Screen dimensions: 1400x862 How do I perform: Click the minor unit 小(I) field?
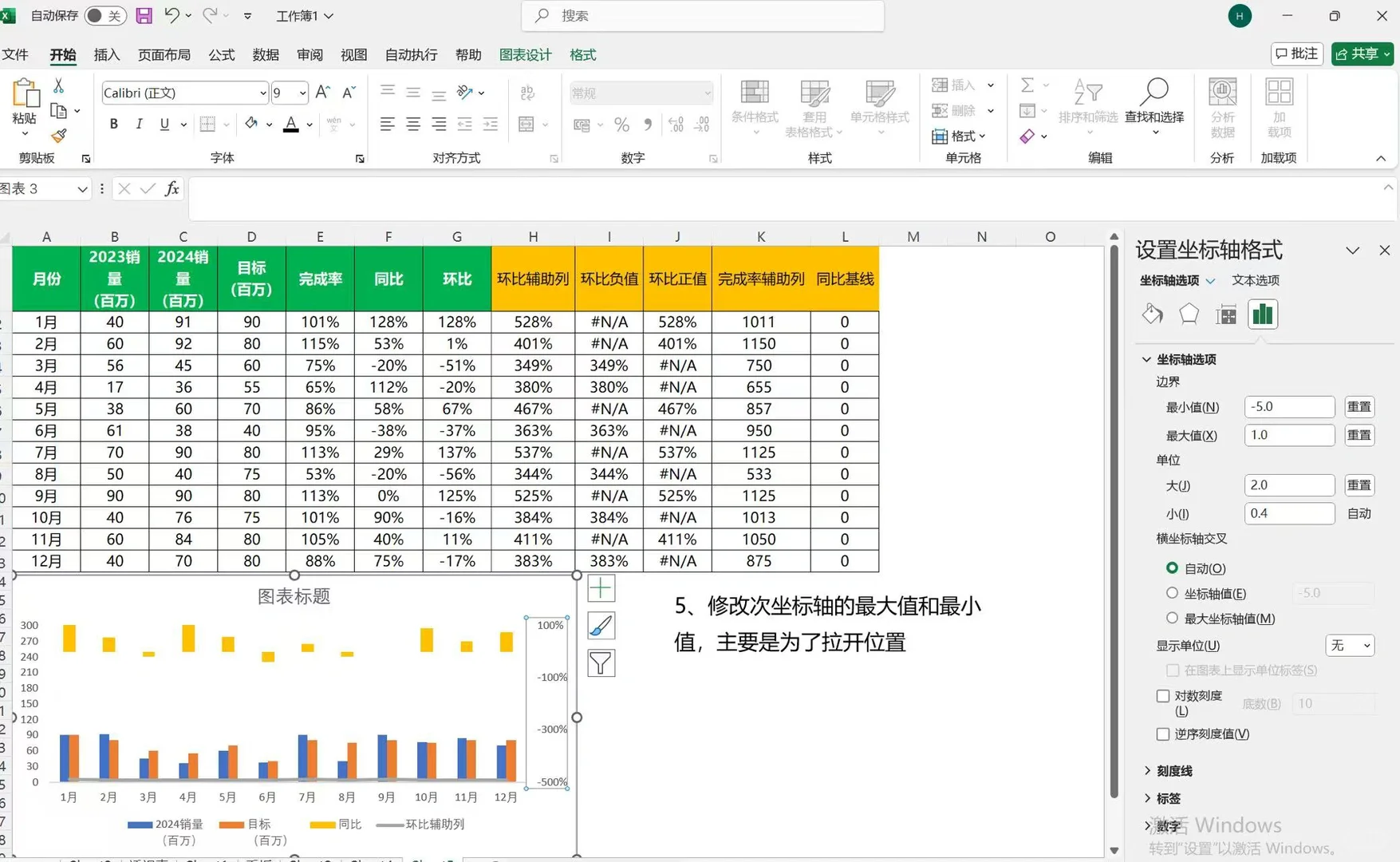tap(1289, 514)
